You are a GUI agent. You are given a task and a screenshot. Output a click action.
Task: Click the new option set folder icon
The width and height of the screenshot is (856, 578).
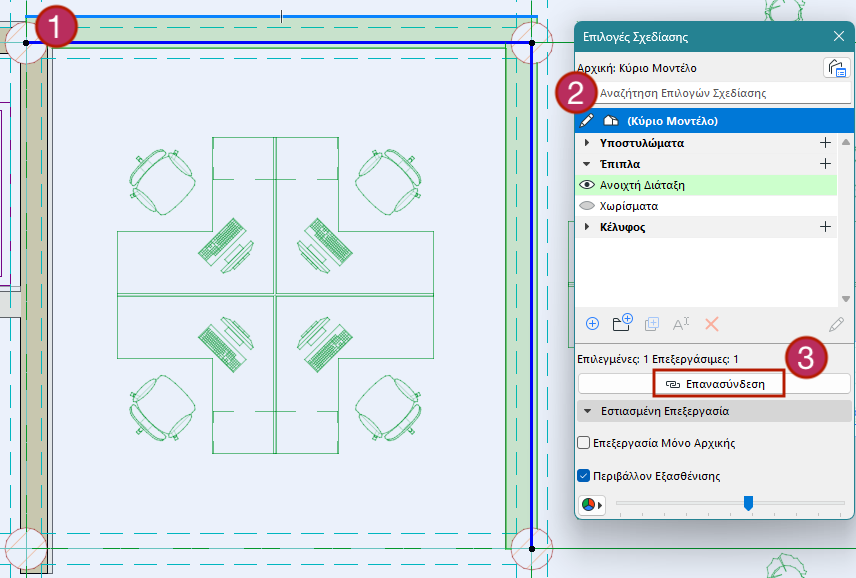tap(622, 323)
